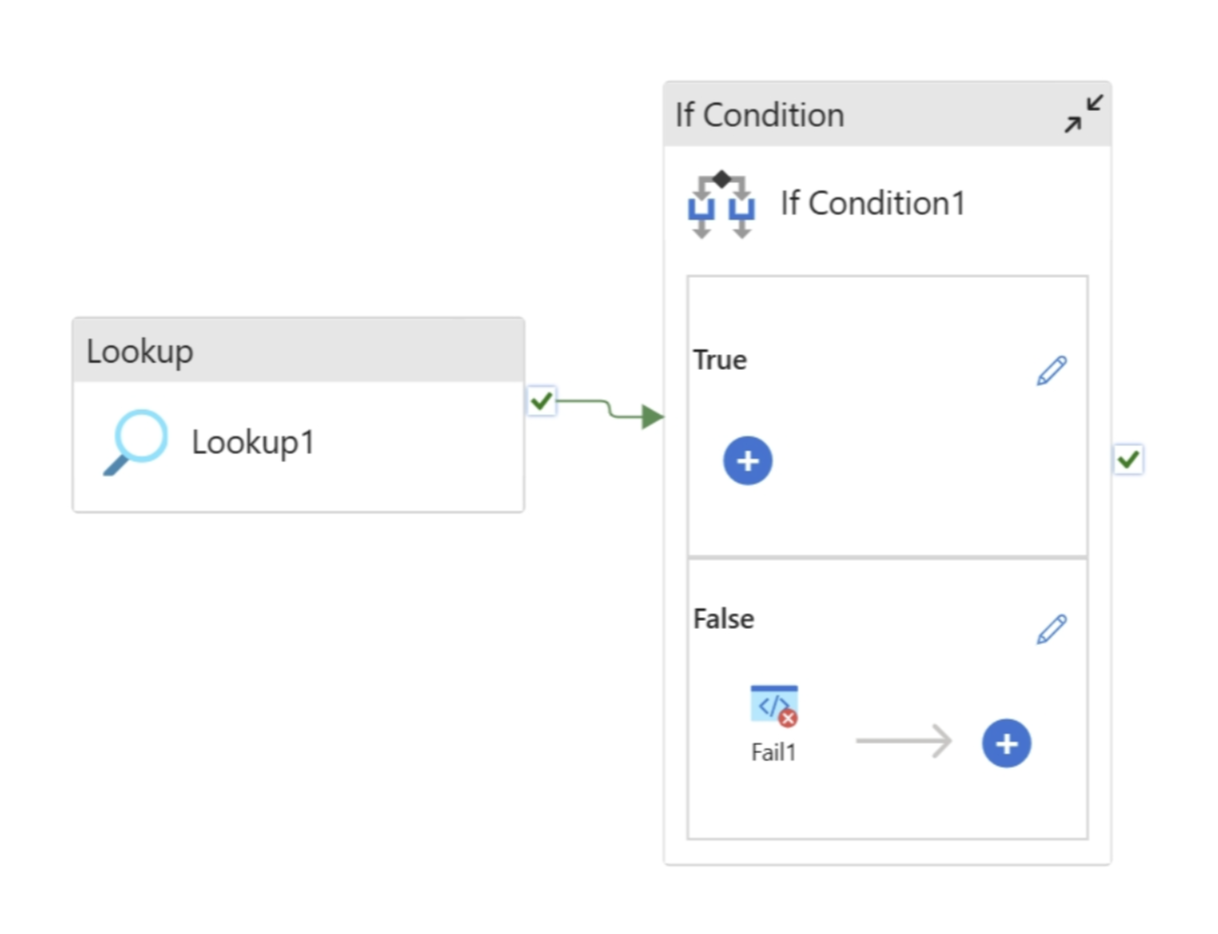Select the Lookup1 activity name
Viewport: 1218px width, 934px height.
[x=253, y=442]
